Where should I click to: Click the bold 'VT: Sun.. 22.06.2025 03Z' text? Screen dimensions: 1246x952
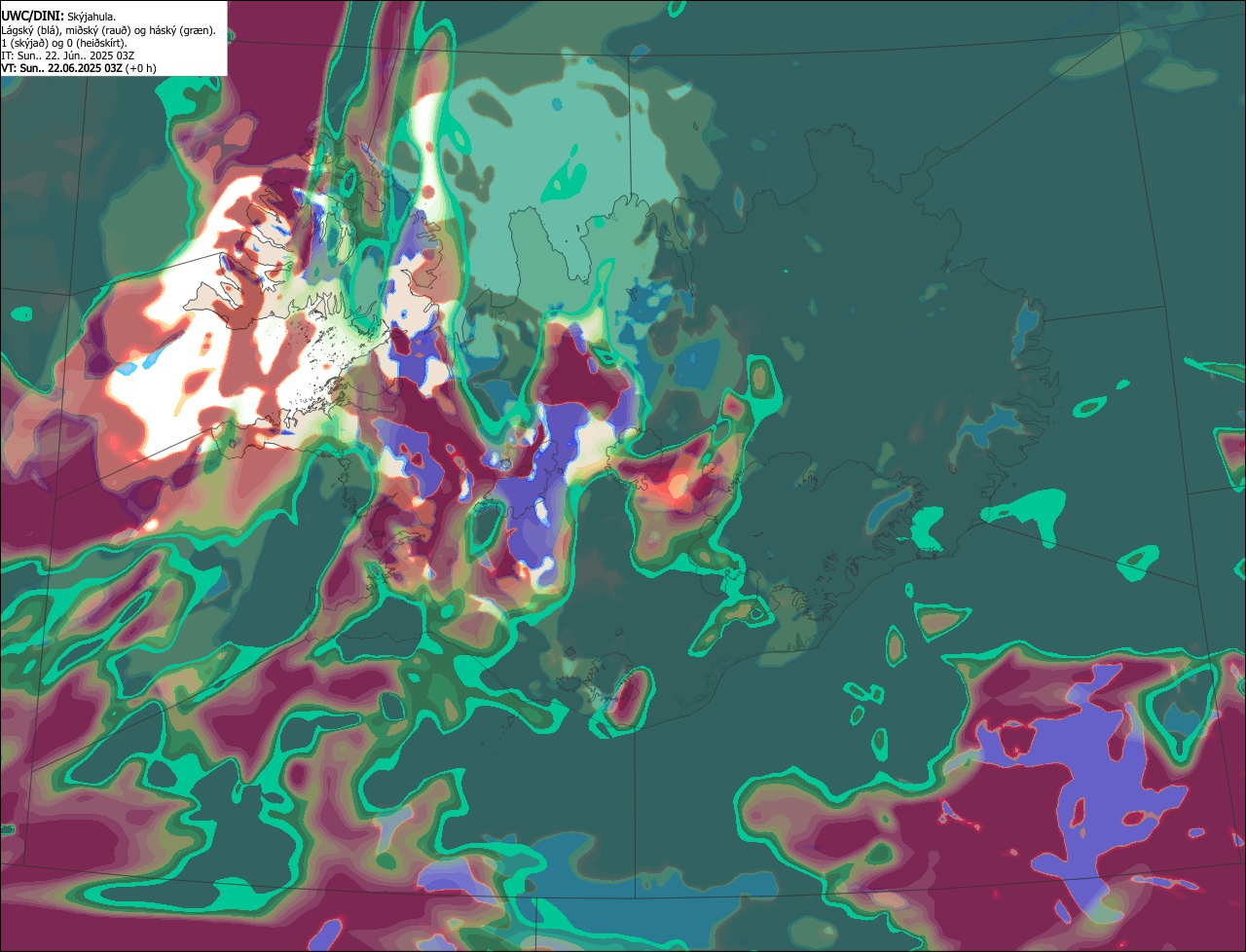[61, 68]
